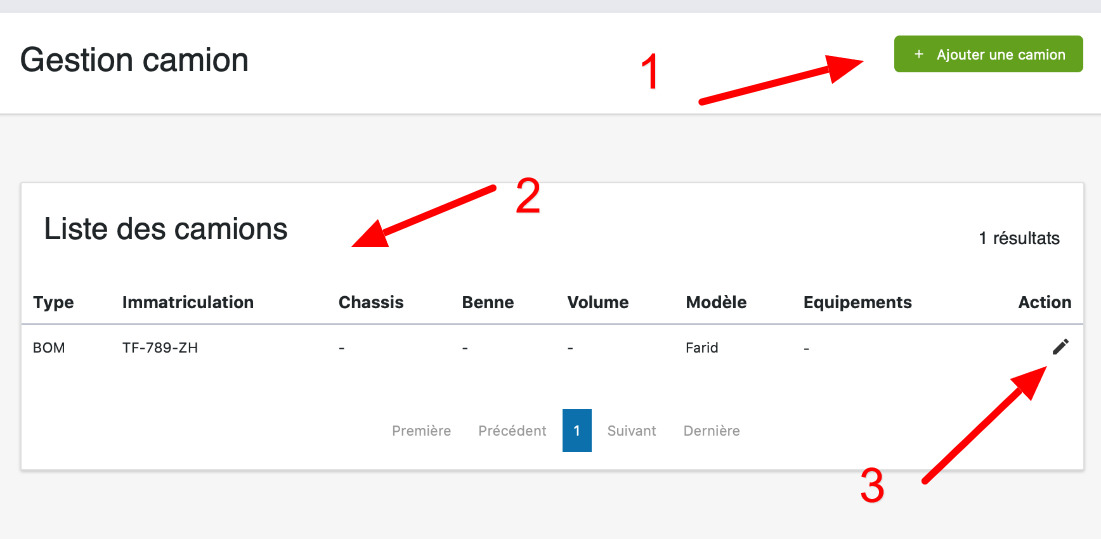Click the Type column header

coord(53,302)
